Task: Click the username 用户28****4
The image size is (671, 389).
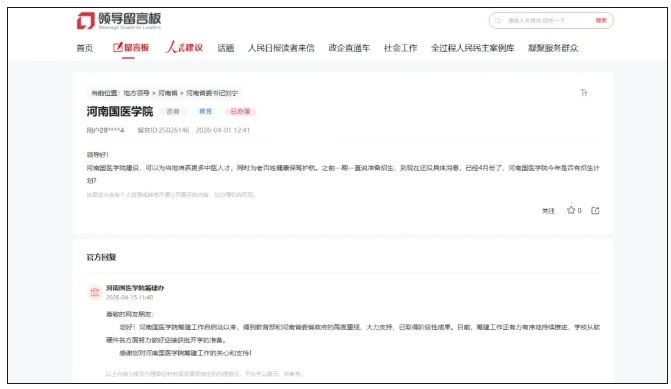Action: point(105,130)
